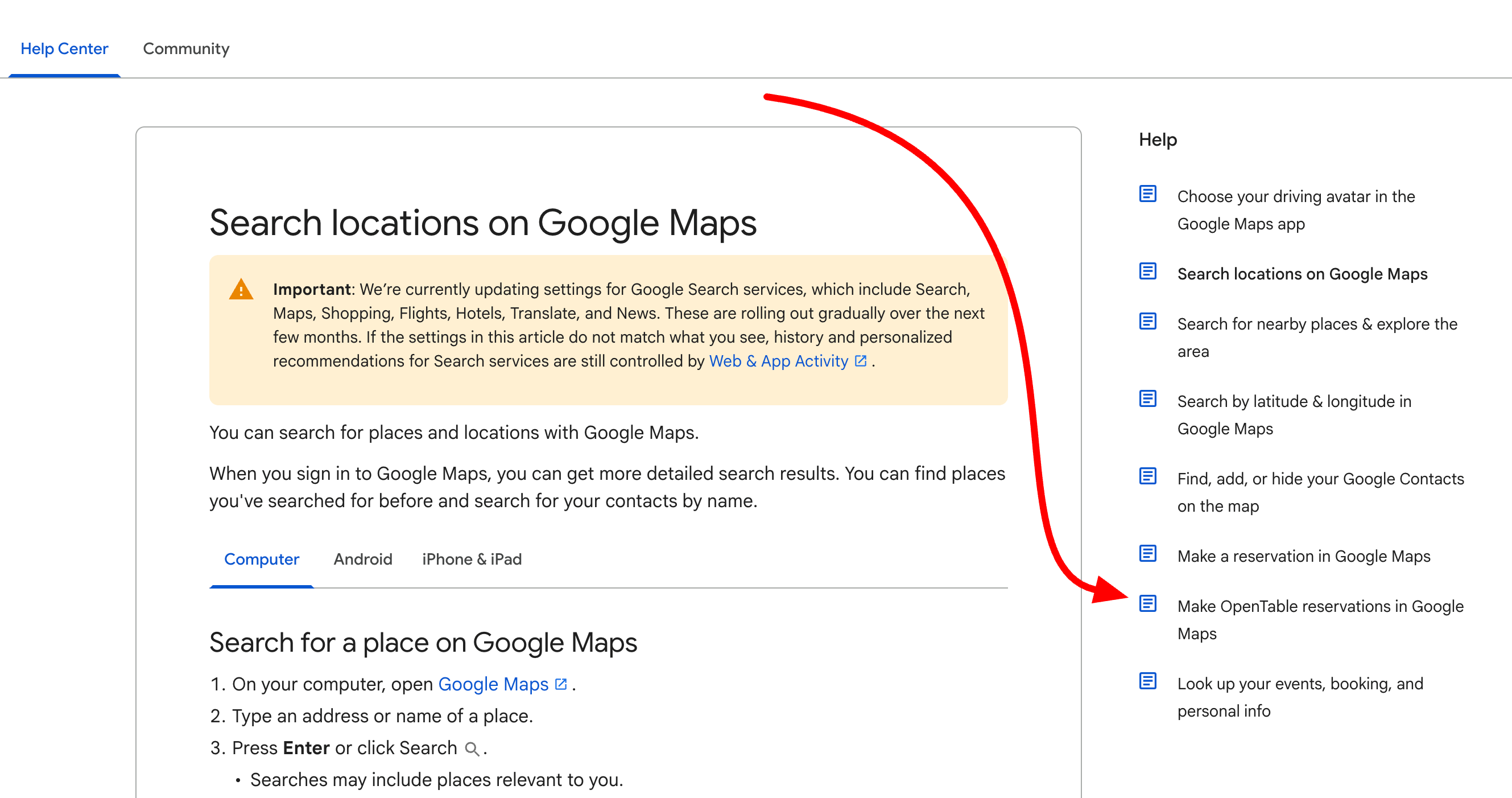Select the iPhone & iPad tab
The height and width of the screenshot is (798, 1512).
472,559
